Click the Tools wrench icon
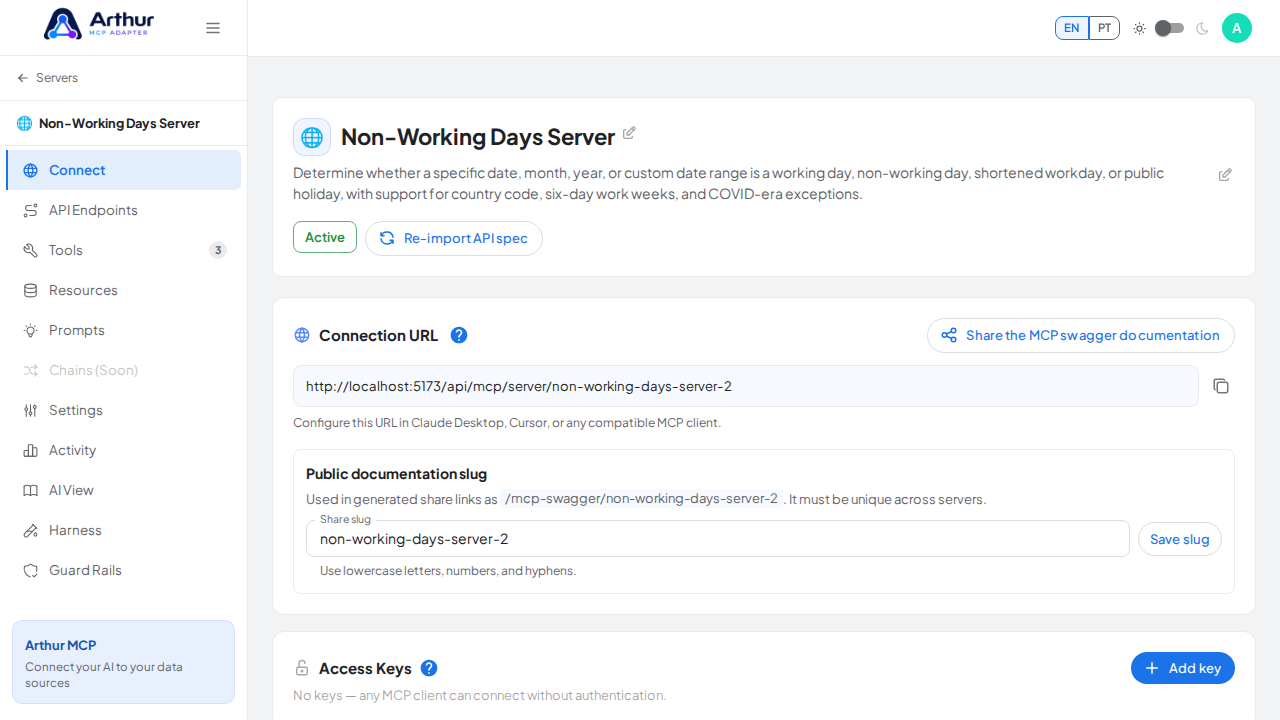Image resolution: width=1280 pixels, height=720 pixels. point(30,250)
